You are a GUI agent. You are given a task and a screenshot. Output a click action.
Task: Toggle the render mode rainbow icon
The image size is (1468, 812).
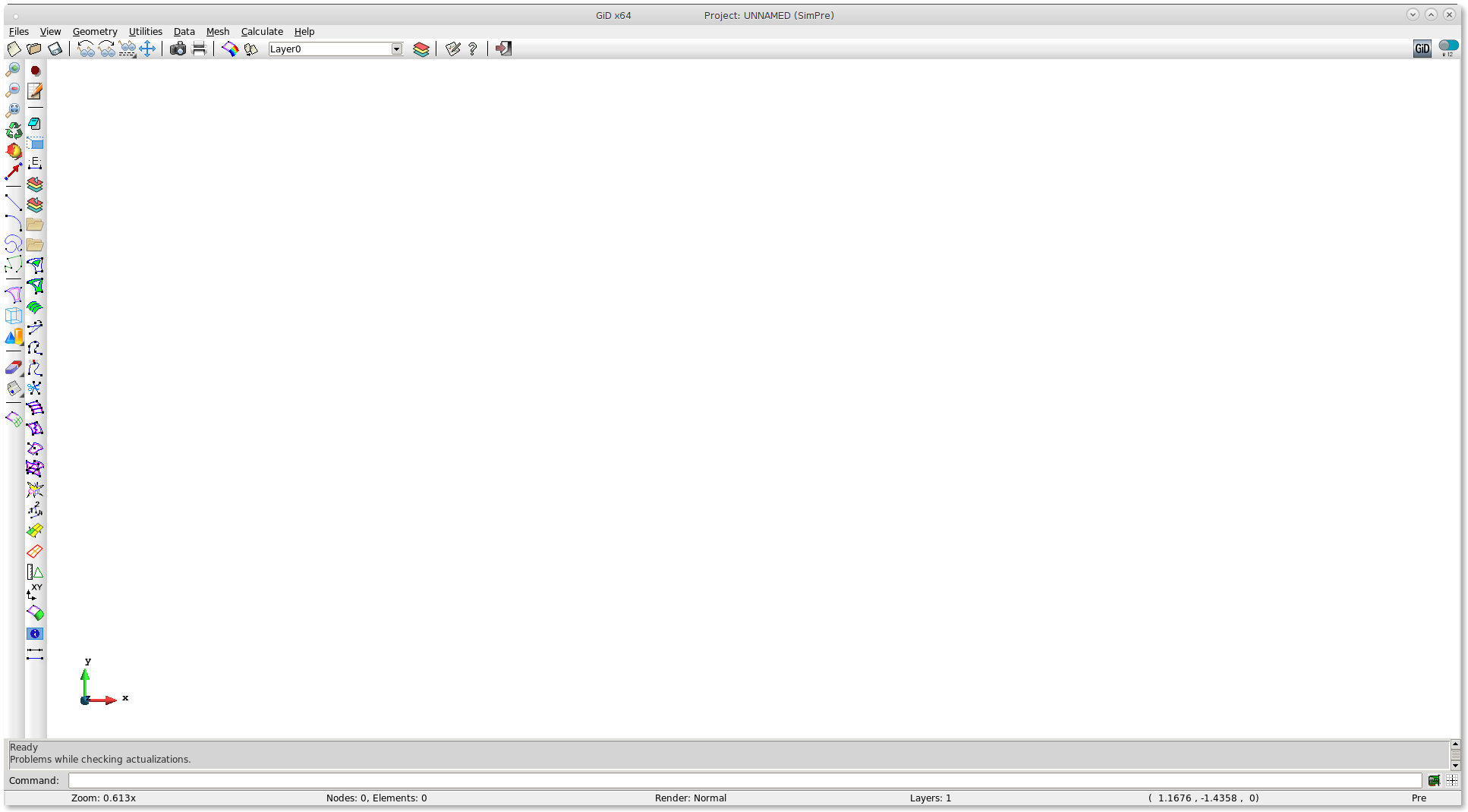pyautogui.click(x=229, y=49)
